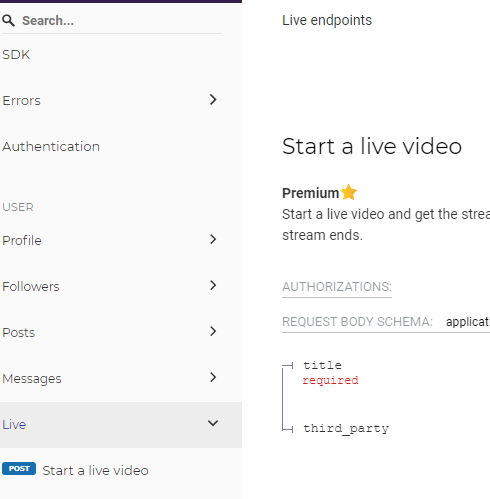Image resolution: width=490 pixels, height=499 pixels.
Task: Click the search magnifier icon
Action: [x=8, y=21]
